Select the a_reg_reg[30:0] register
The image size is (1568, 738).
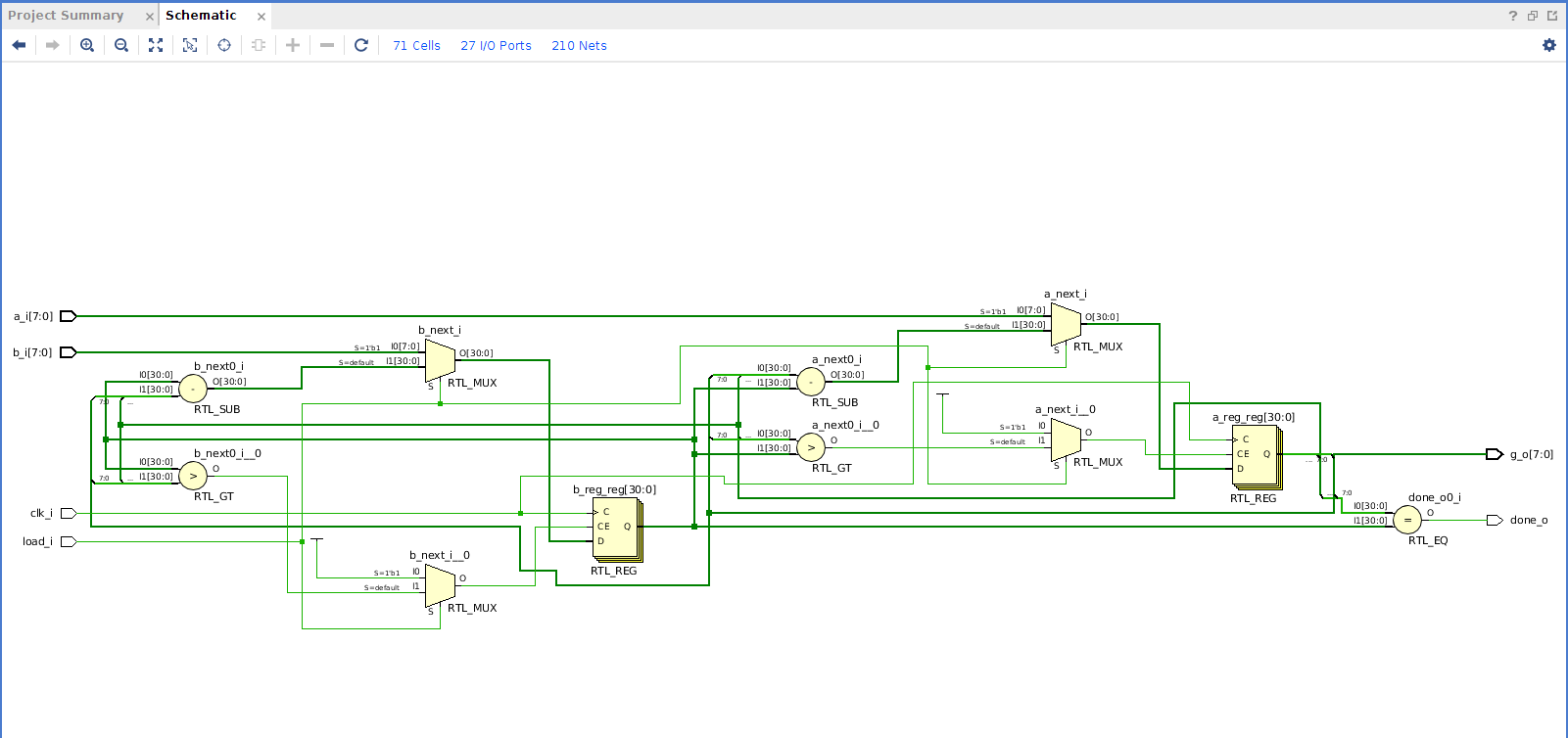point(1257,456)
